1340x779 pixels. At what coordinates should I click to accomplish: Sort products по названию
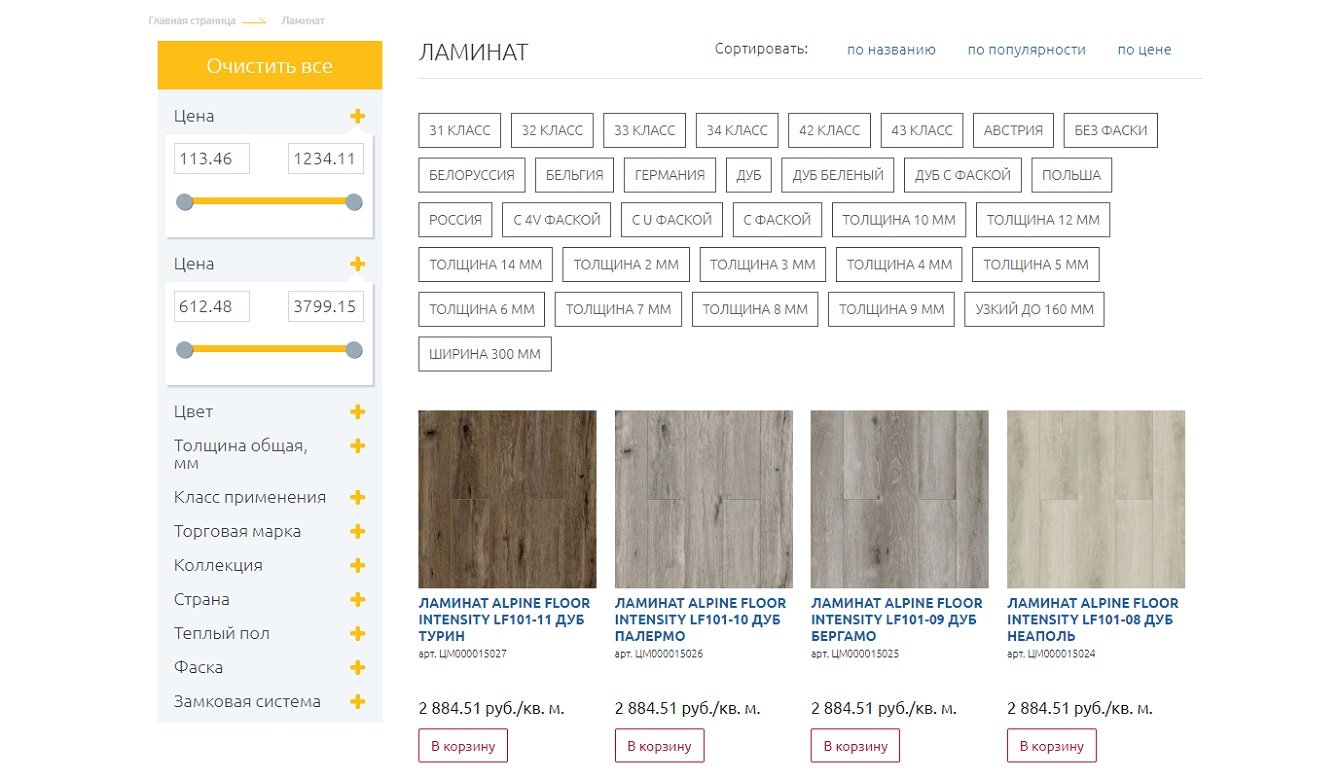pos(891,50)
